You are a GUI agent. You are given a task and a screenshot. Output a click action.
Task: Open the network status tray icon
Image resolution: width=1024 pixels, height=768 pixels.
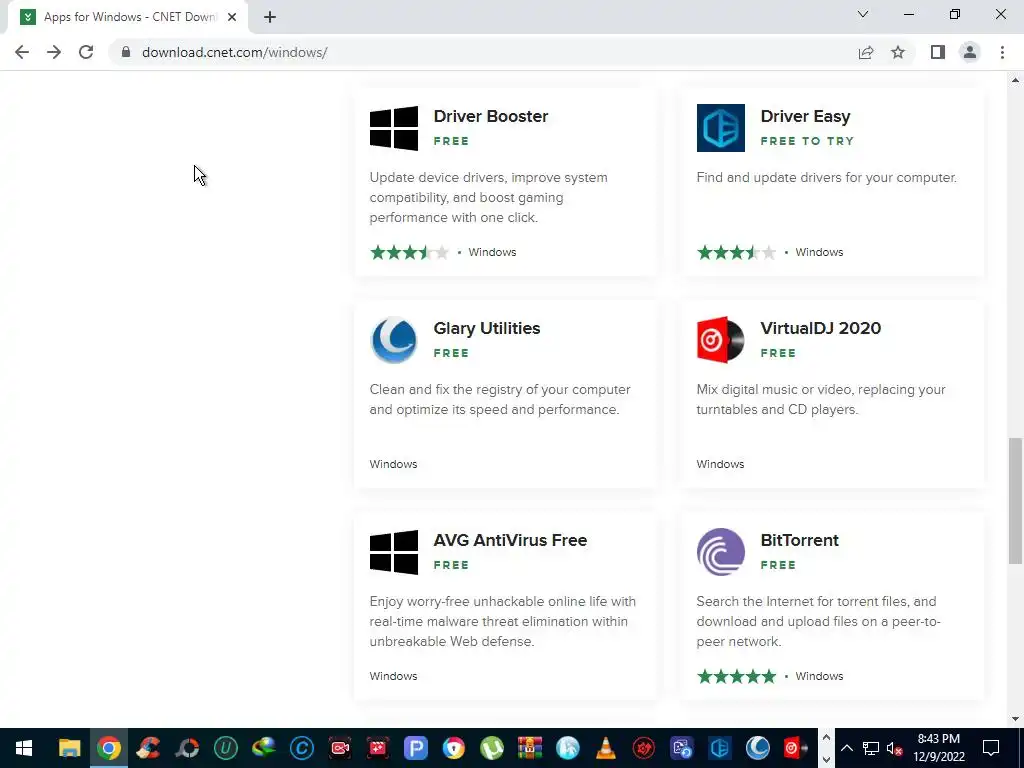[871, 748]
